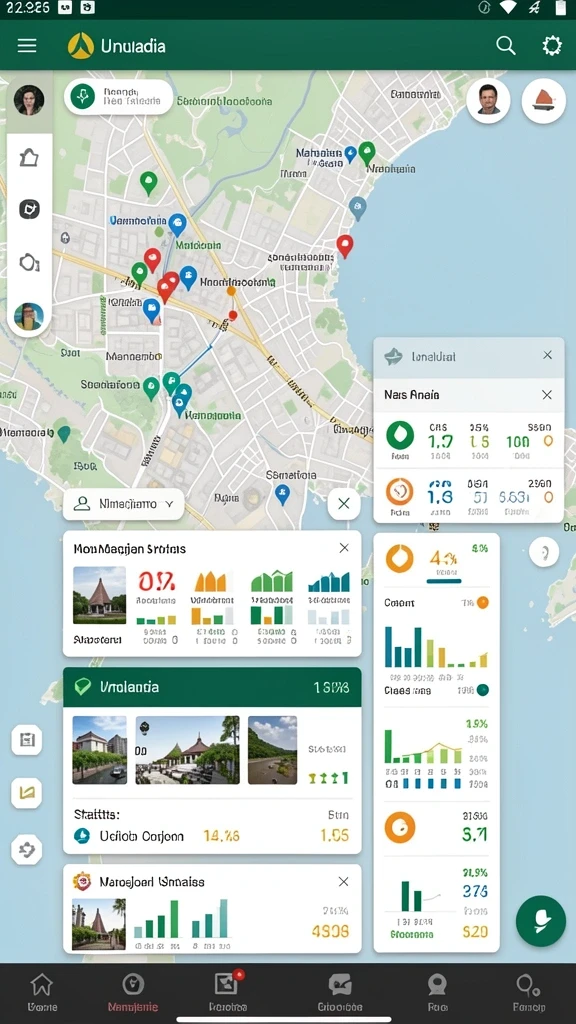Open the green Unolandia card header
This screenshot has width=576, height=1024.
click(212, 687)
